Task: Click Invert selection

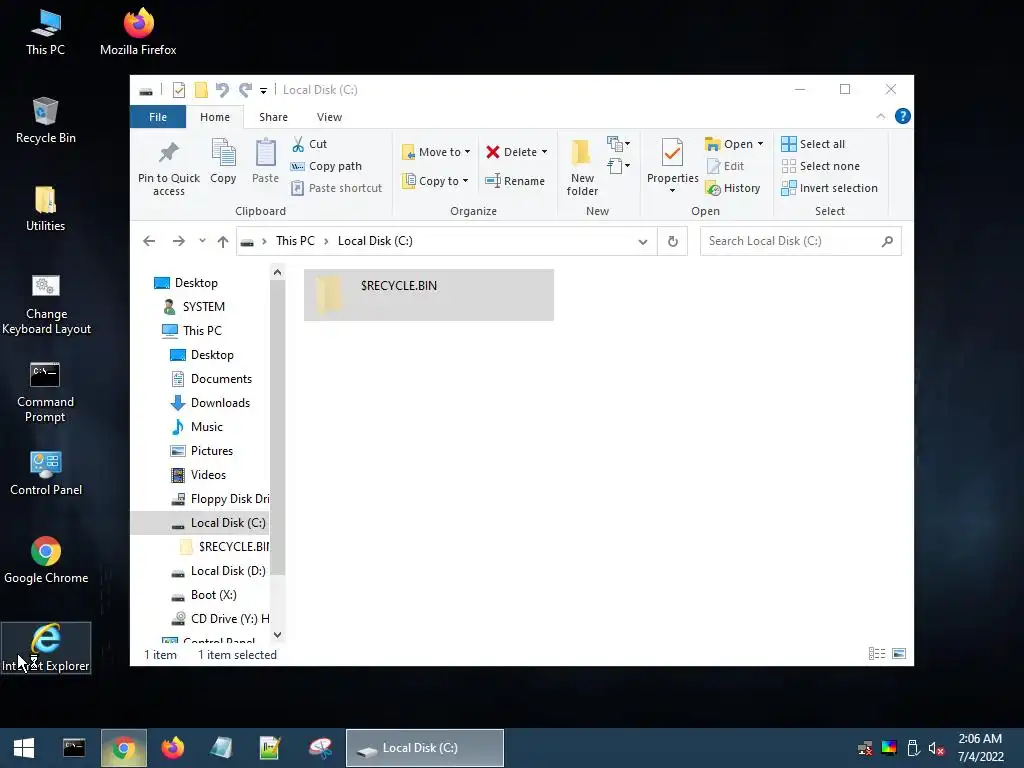Action: click(x=829, y=188)
